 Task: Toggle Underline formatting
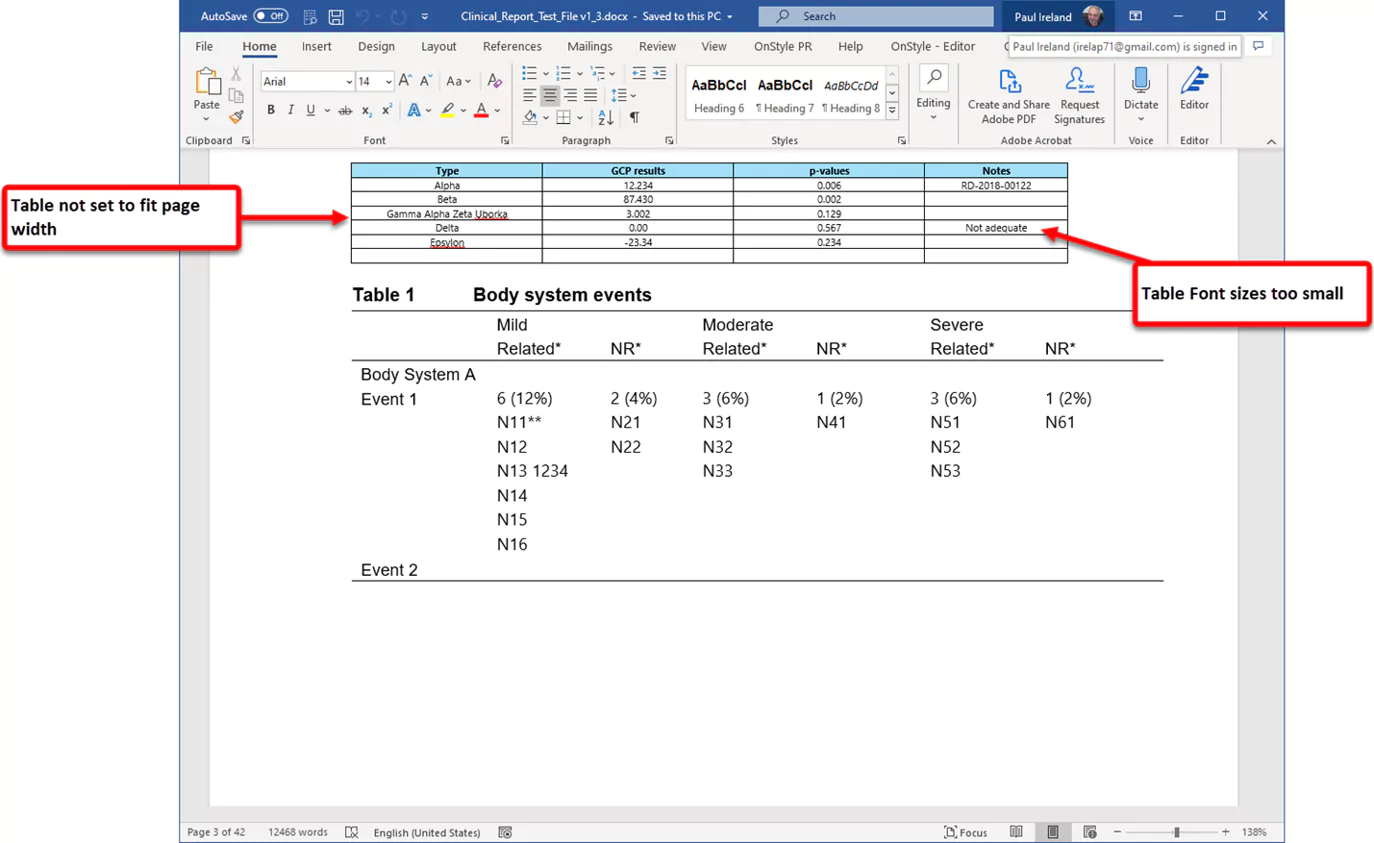coord(311,110)
